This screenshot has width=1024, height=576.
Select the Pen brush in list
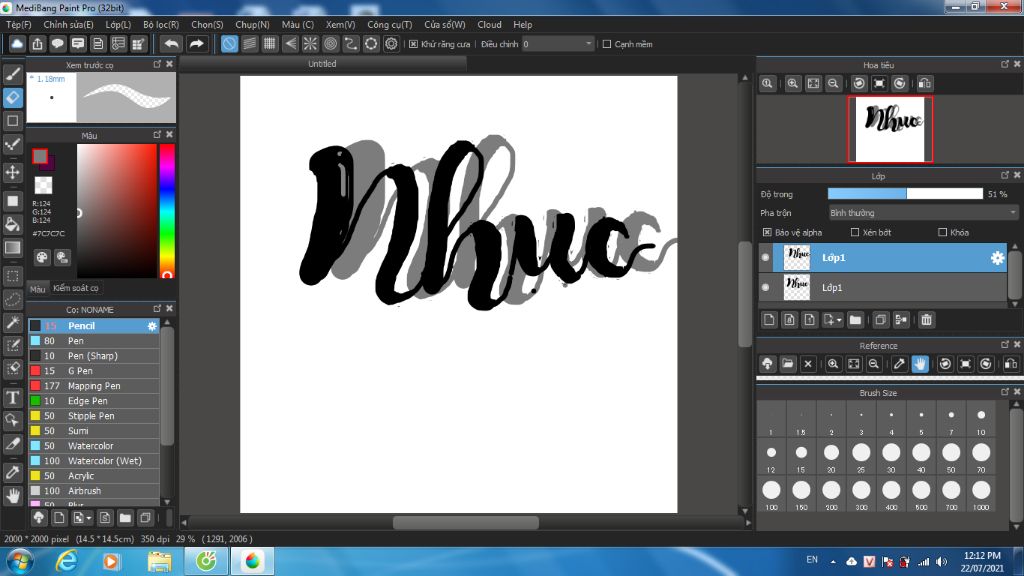(94, 341)
